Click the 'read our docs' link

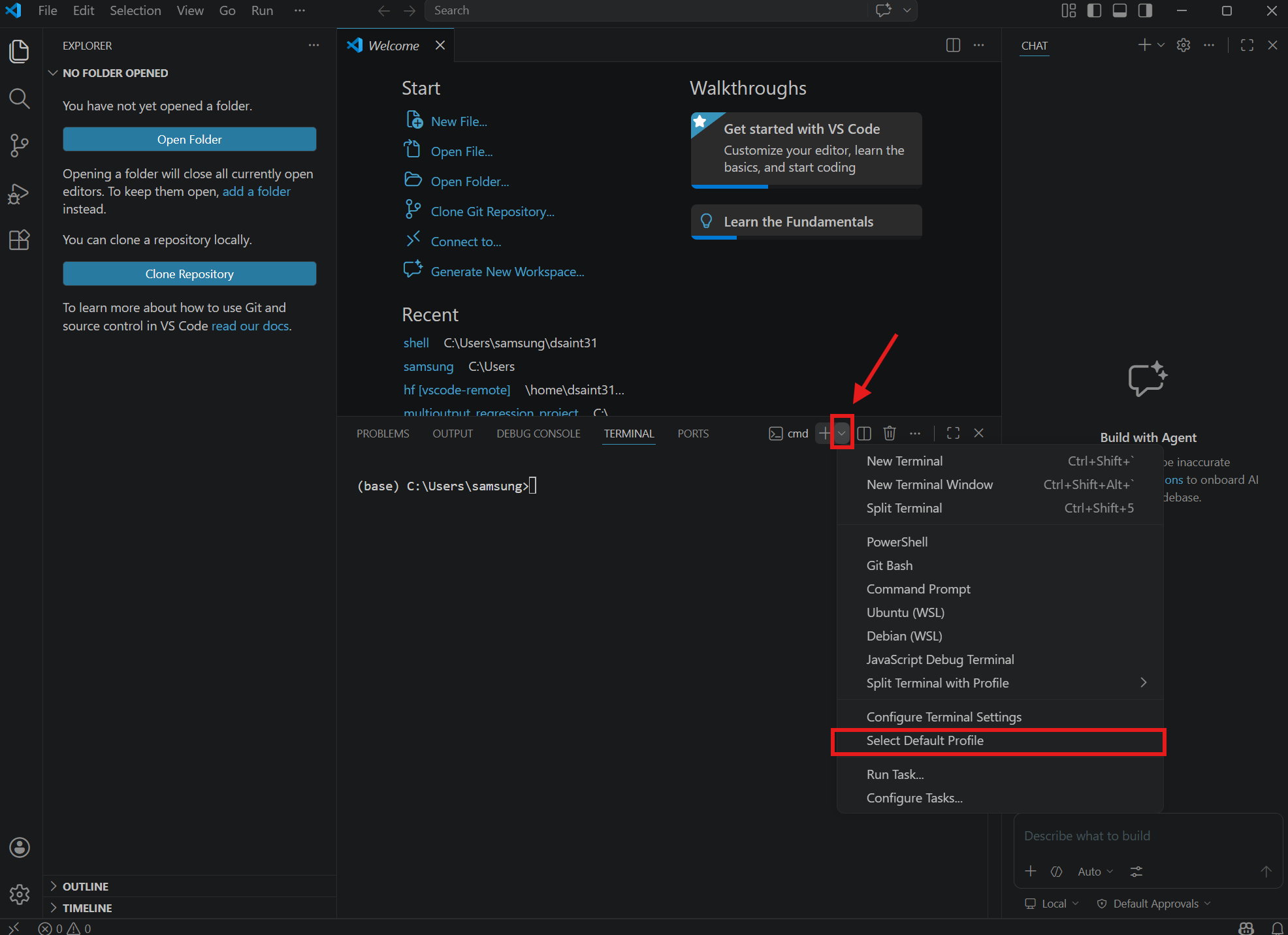(250, 326)
